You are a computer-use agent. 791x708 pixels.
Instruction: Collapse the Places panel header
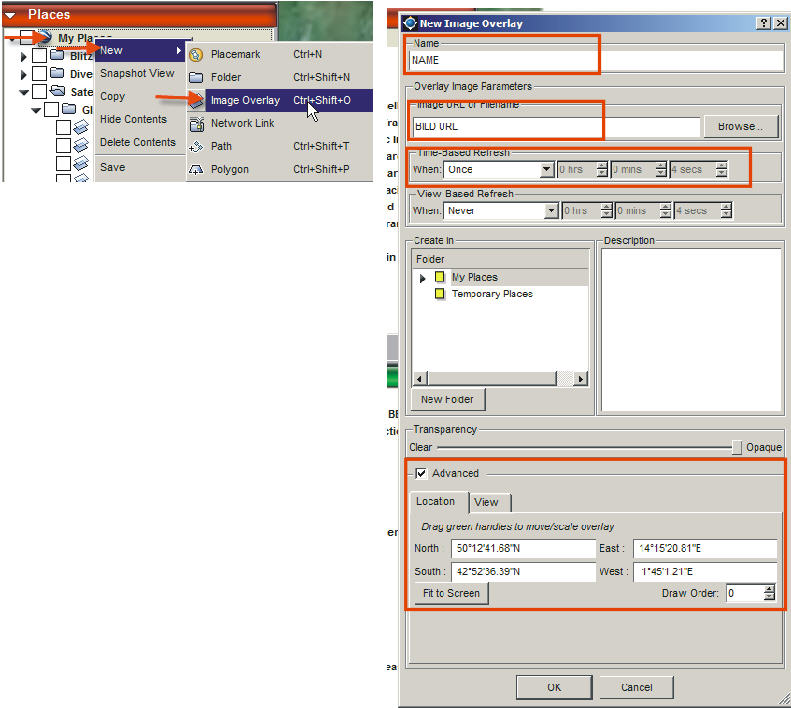click(11, 14)
